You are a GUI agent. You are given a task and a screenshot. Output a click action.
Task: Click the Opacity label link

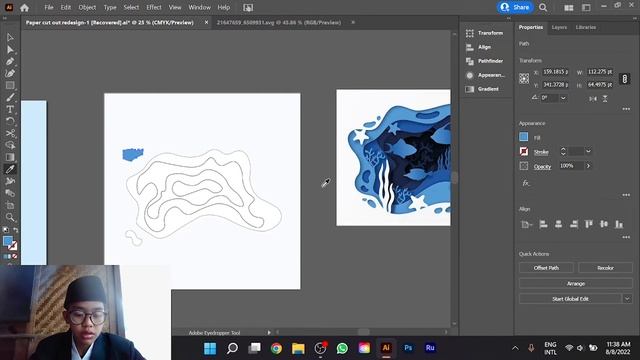(542, 167)
